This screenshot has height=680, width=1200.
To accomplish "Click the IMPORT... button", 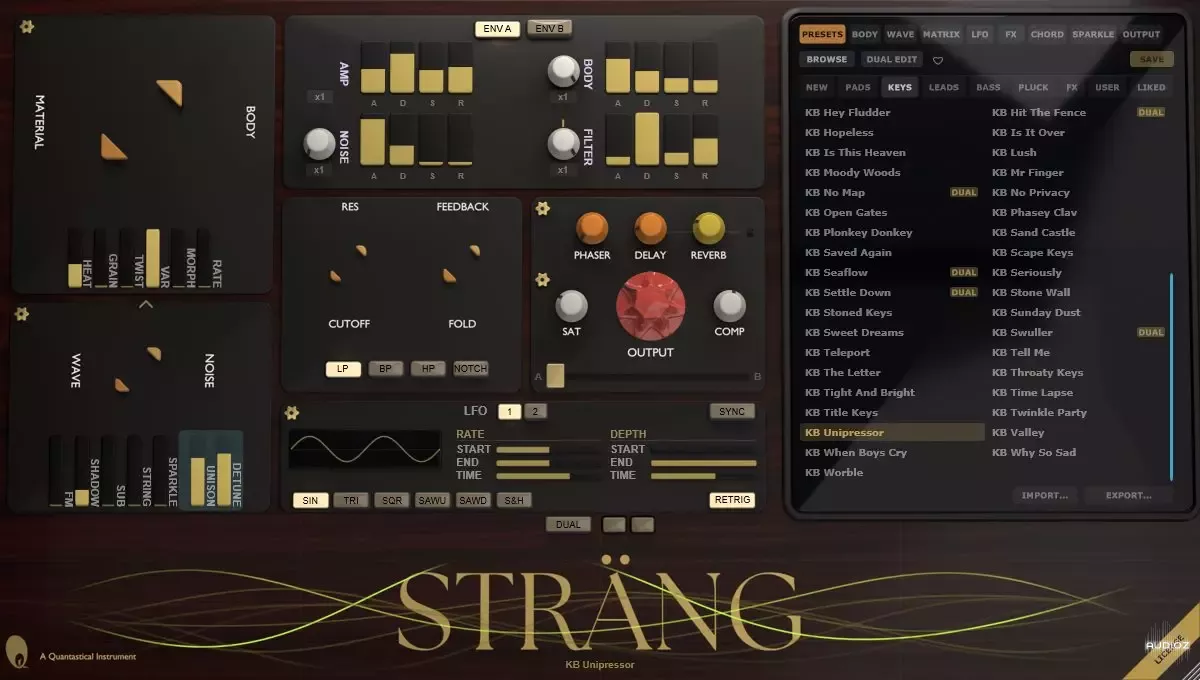I will tap(1044, 495).
